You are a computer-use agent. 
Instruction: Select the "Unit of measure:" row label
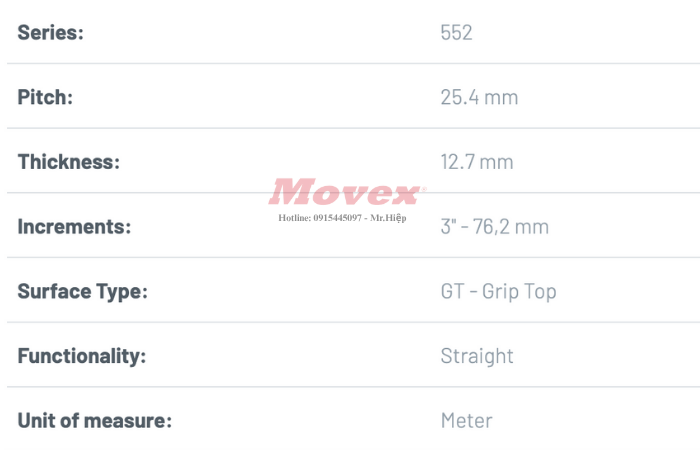click(x=94, y=421)
